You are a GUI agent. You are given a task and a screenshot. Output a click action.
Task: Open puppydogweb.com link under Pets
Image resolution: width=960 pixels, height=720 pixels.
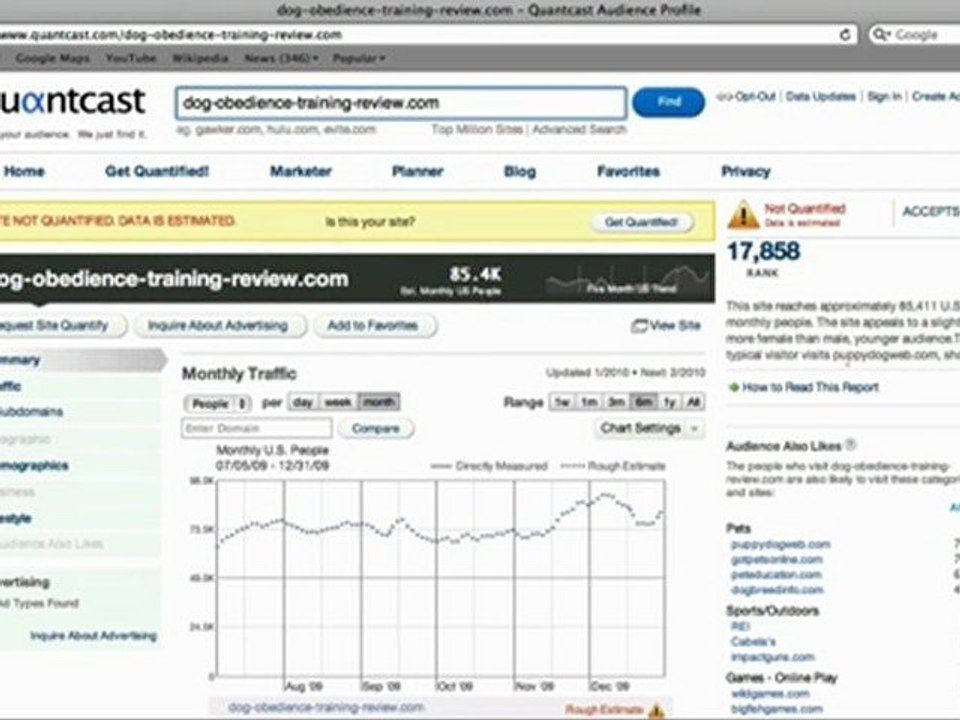coord(781,544)
